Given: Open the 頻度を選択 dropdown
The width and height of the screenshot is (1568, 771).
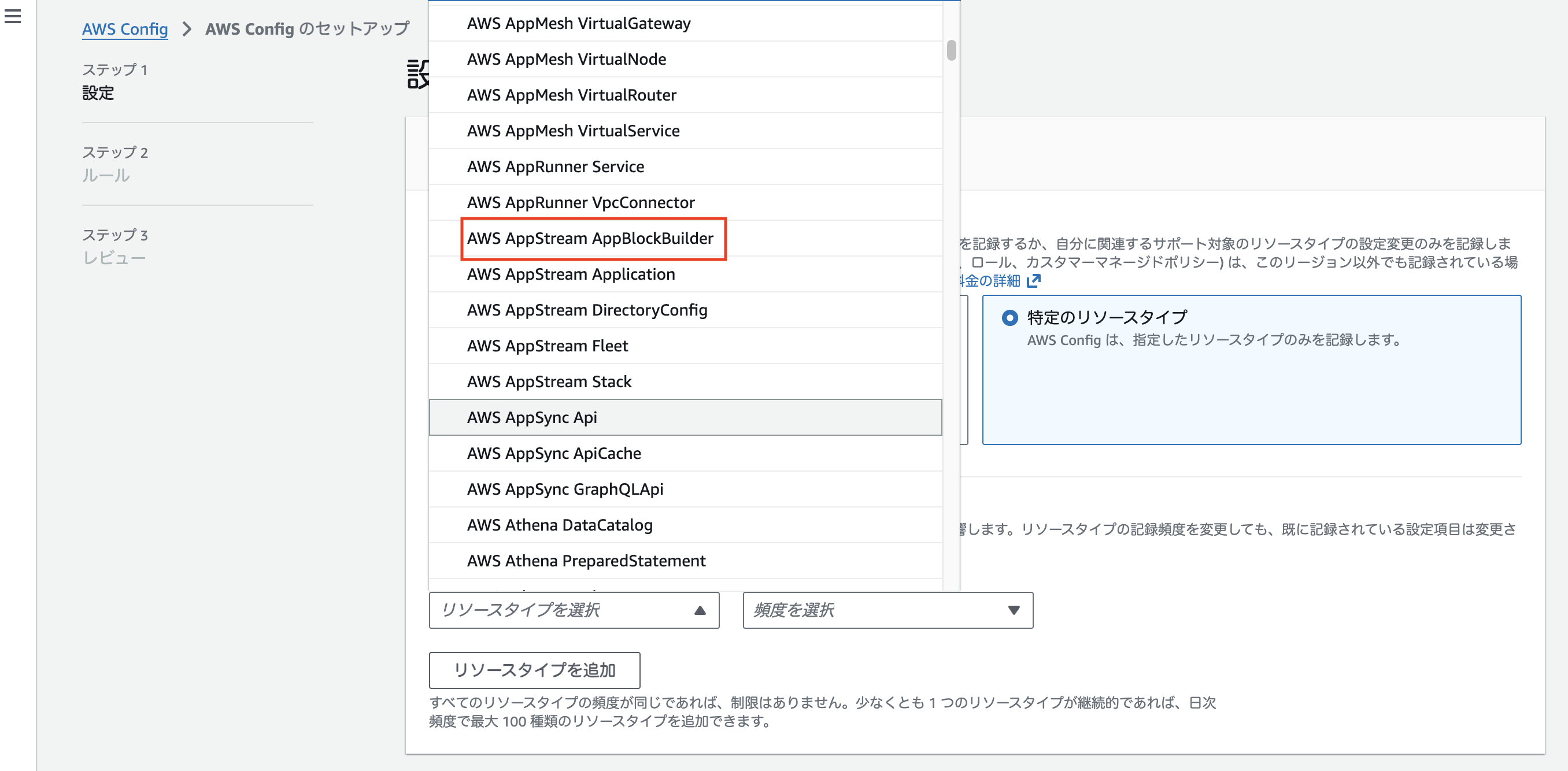Looking at the screenshot, I should point(887,610).
